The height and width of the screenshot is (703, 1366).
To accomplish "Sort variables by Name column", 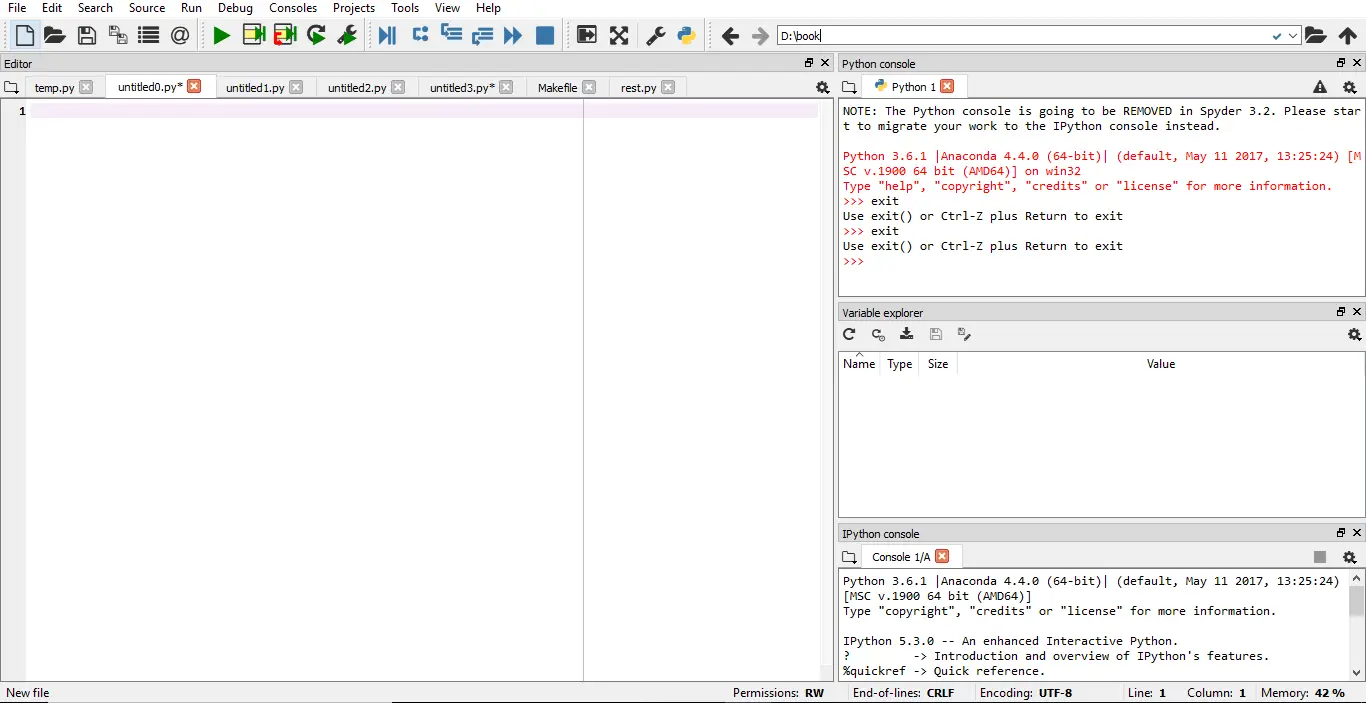I will [x=859, y=364].
